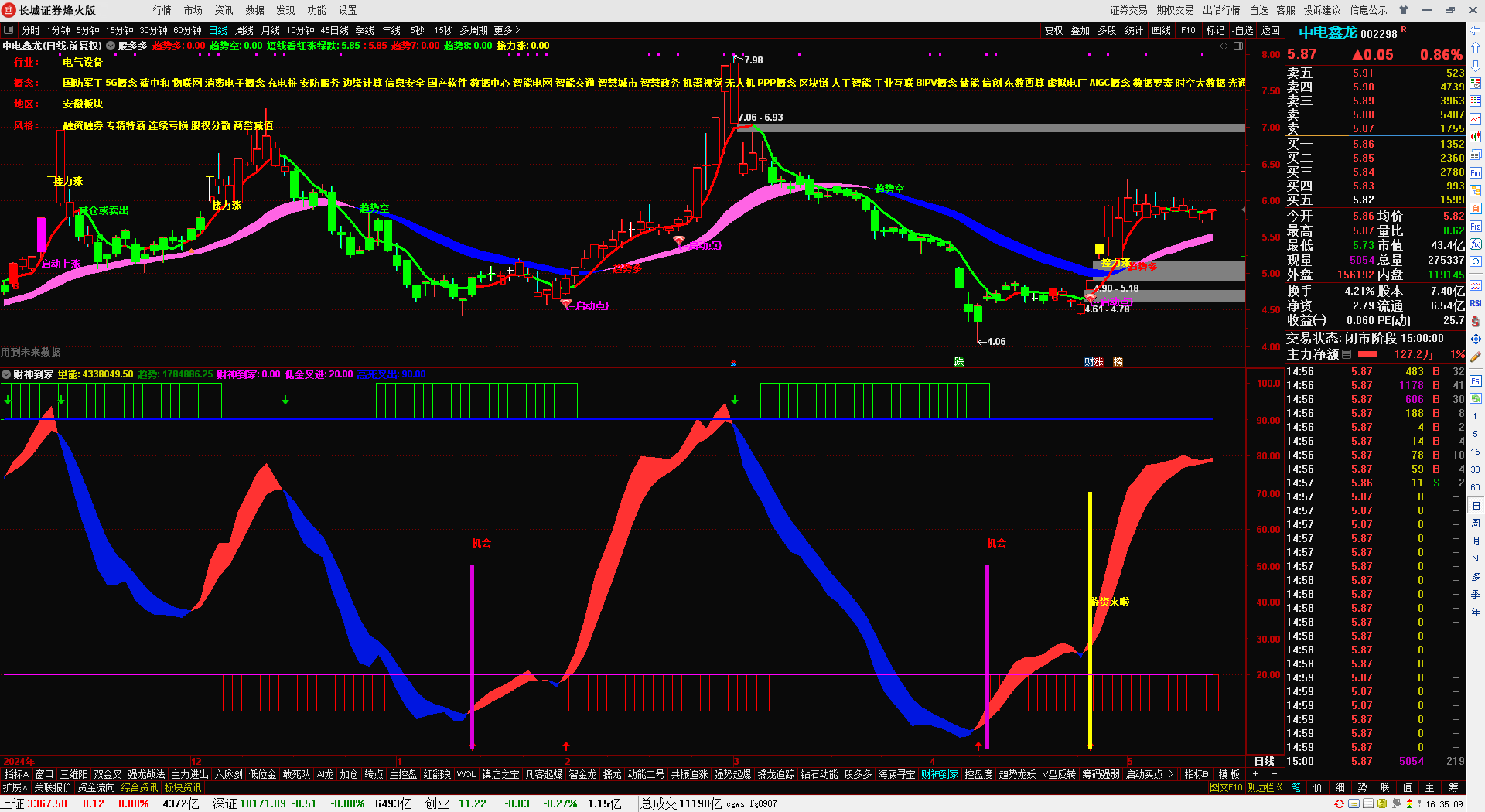Click the red S icon in sidebar
Viewport: 1485px width, 812px height.
point(1476,321)
